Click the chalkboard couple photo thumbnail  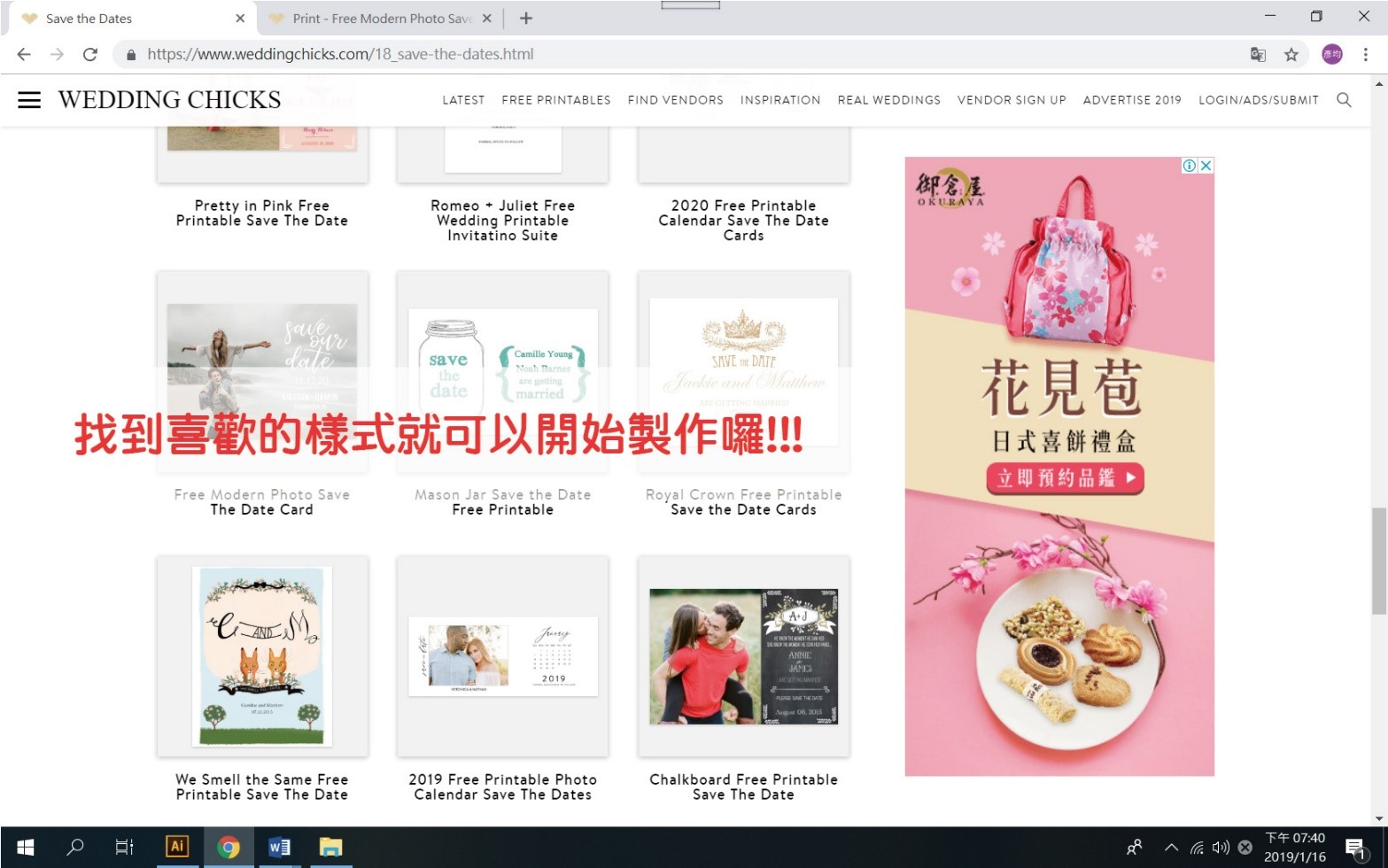(744, 656)
